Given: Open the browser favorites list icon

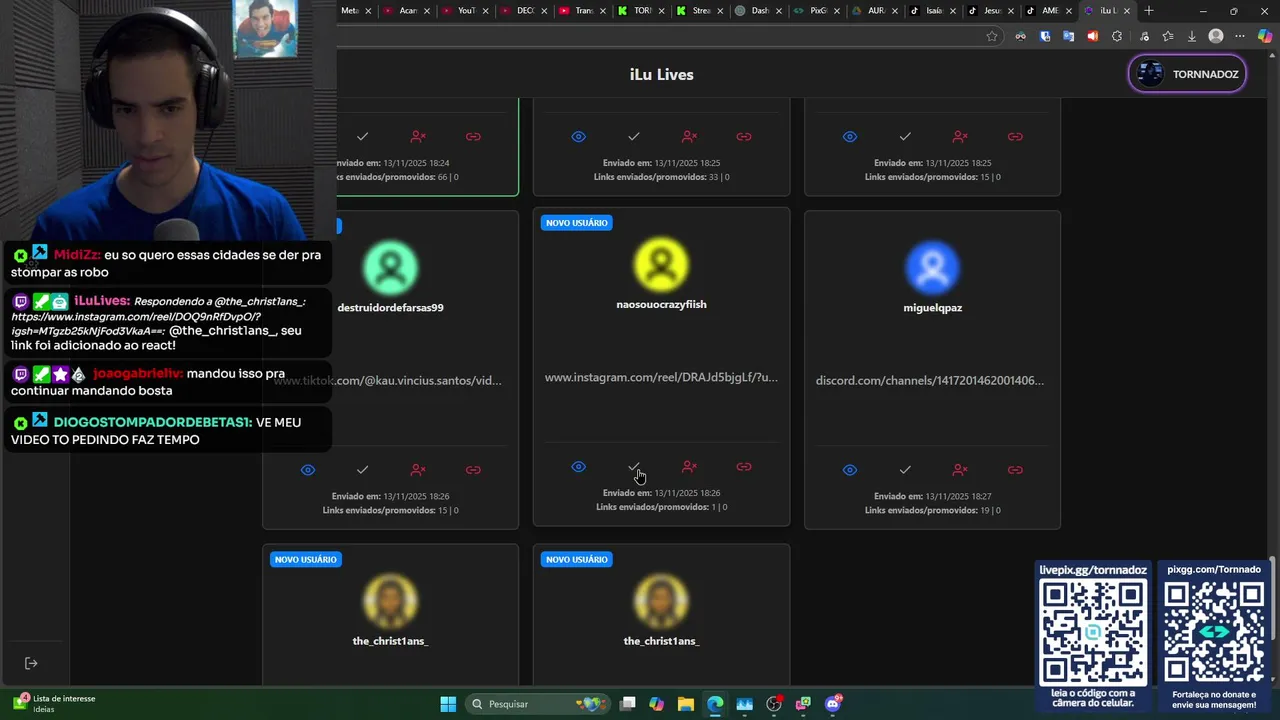Looking at the screenshot, I should 1167,36.
